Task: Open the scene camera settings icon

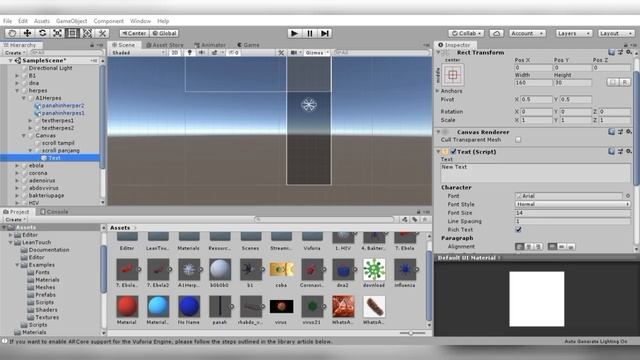Action: point(294,53)
